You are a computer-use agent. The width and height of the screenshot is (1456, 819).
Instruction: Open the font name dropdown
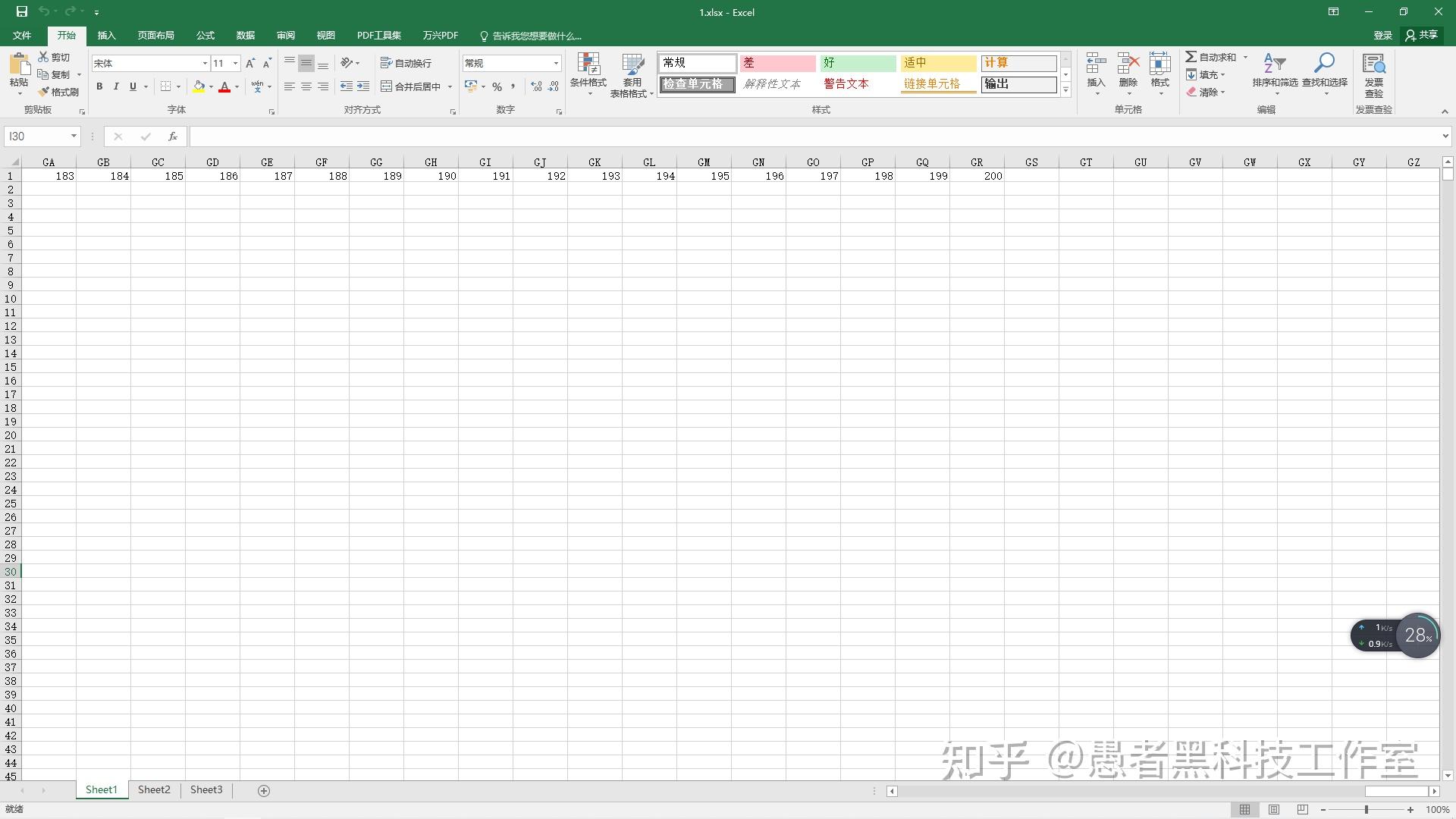click(205, 63)
